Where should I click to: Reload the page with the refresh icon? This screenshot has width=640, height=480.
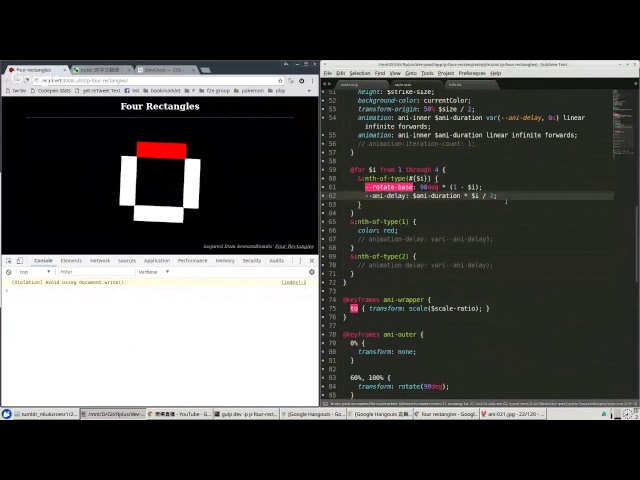tap(27, 80)
